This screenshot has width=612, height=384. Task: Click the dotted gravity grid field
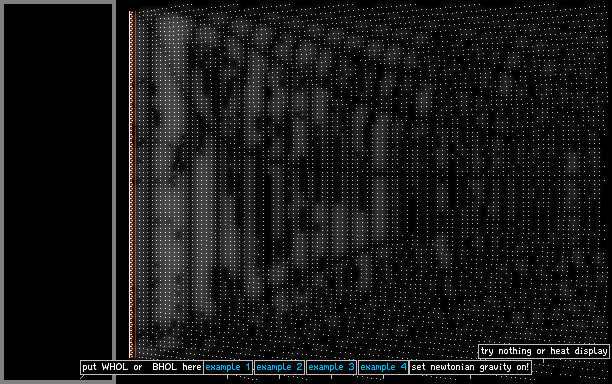pos(371,180)
